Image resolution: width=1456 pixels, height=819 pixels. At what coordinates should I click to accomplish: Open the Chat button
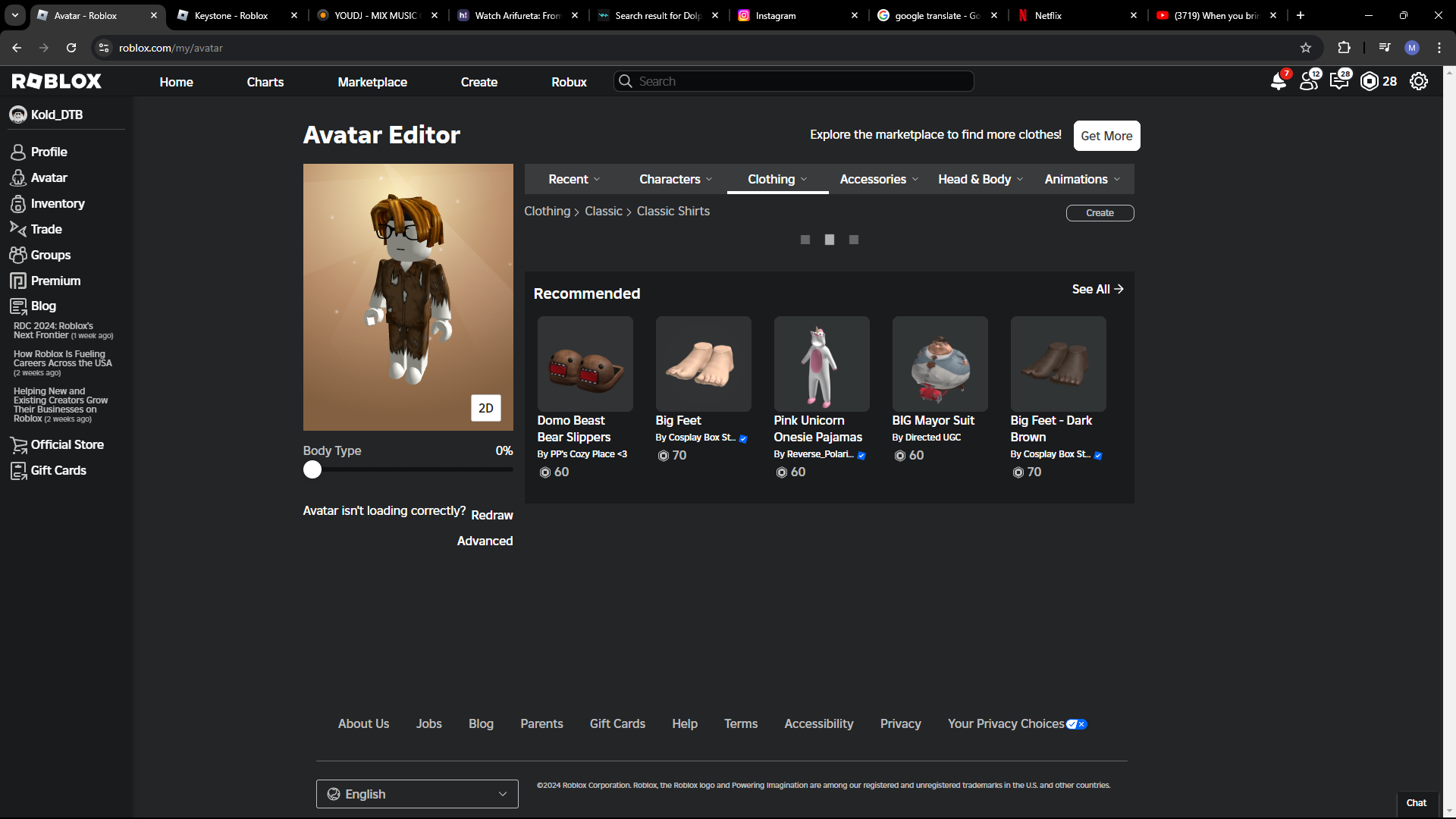pos(1416,803)
